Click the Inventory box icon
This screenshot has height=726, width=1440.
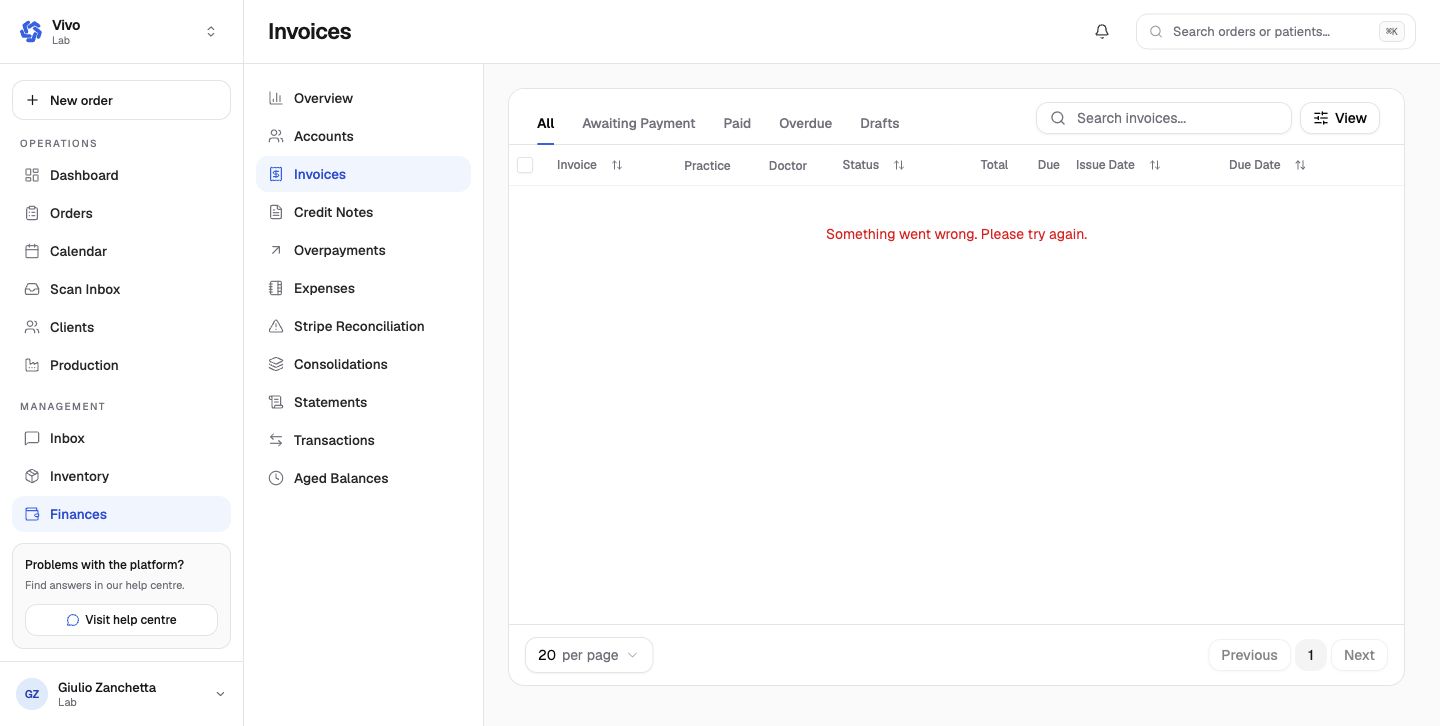(x=32, y=476)
